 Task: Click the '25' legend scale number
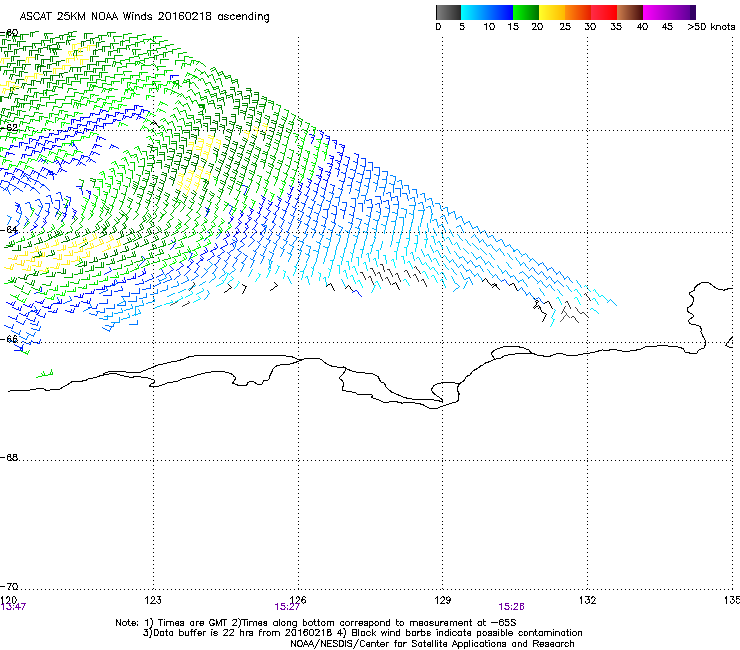pyautogui.click(x=565, y=27)
